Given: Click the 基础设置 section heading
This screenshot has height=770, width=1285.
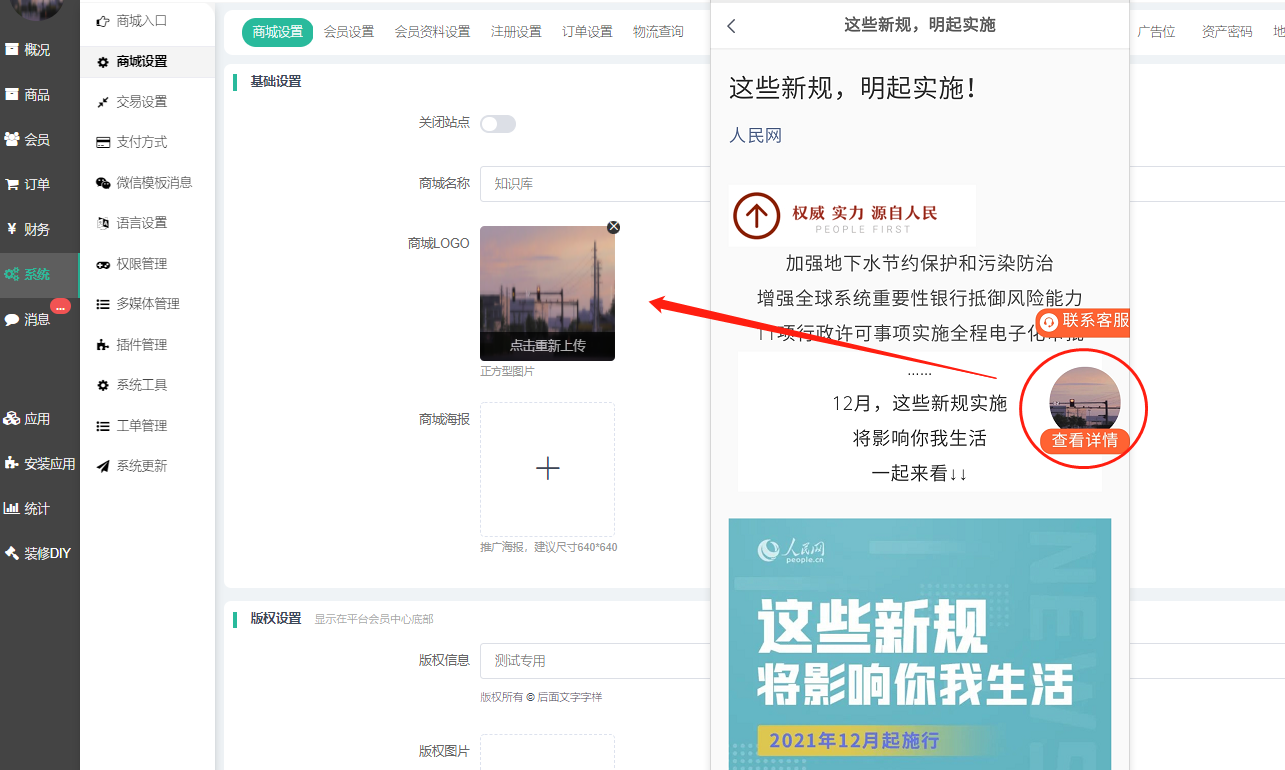Looking at the screenshot, I should coord(275,81).
